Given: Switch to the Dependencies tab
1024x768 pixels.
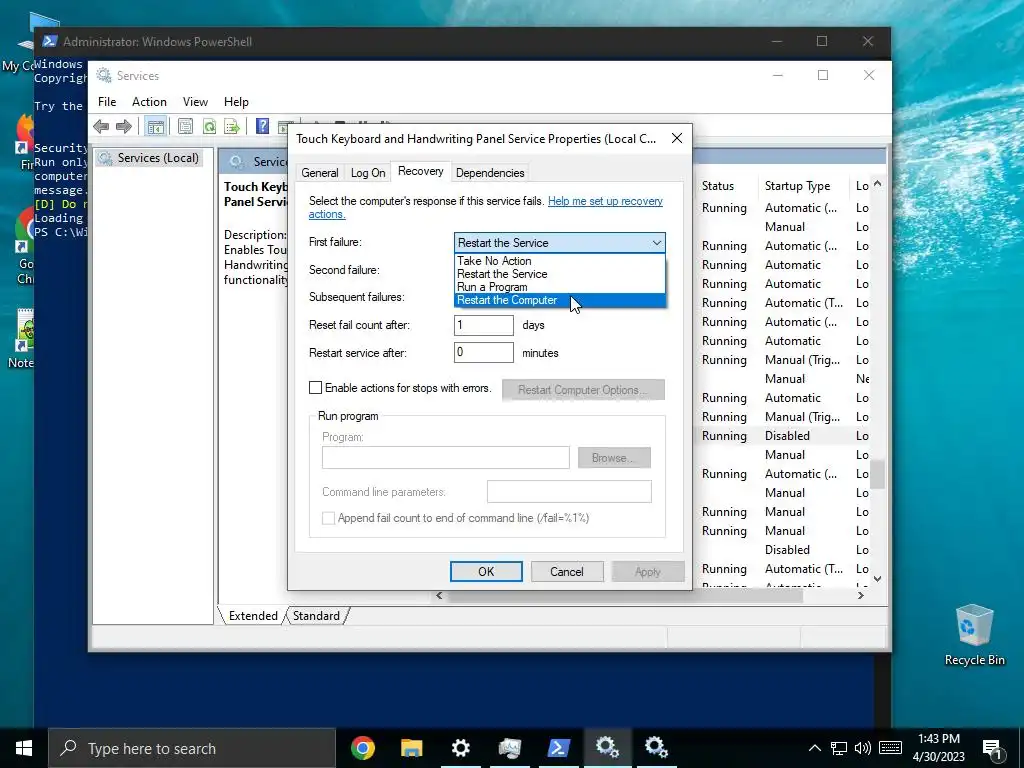Looking at the screenshot, I should point(490,173).
